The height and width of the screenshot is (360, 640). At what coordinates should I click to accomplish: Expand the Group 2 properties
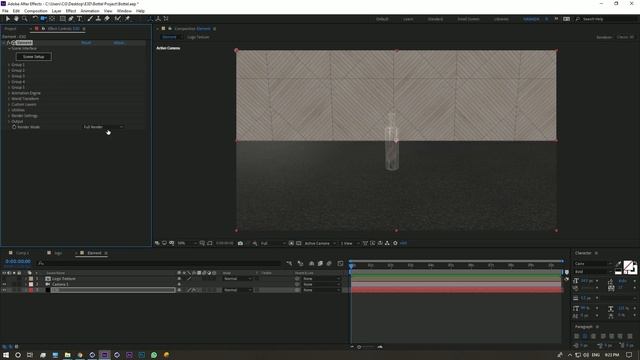(x=9, y=71)
